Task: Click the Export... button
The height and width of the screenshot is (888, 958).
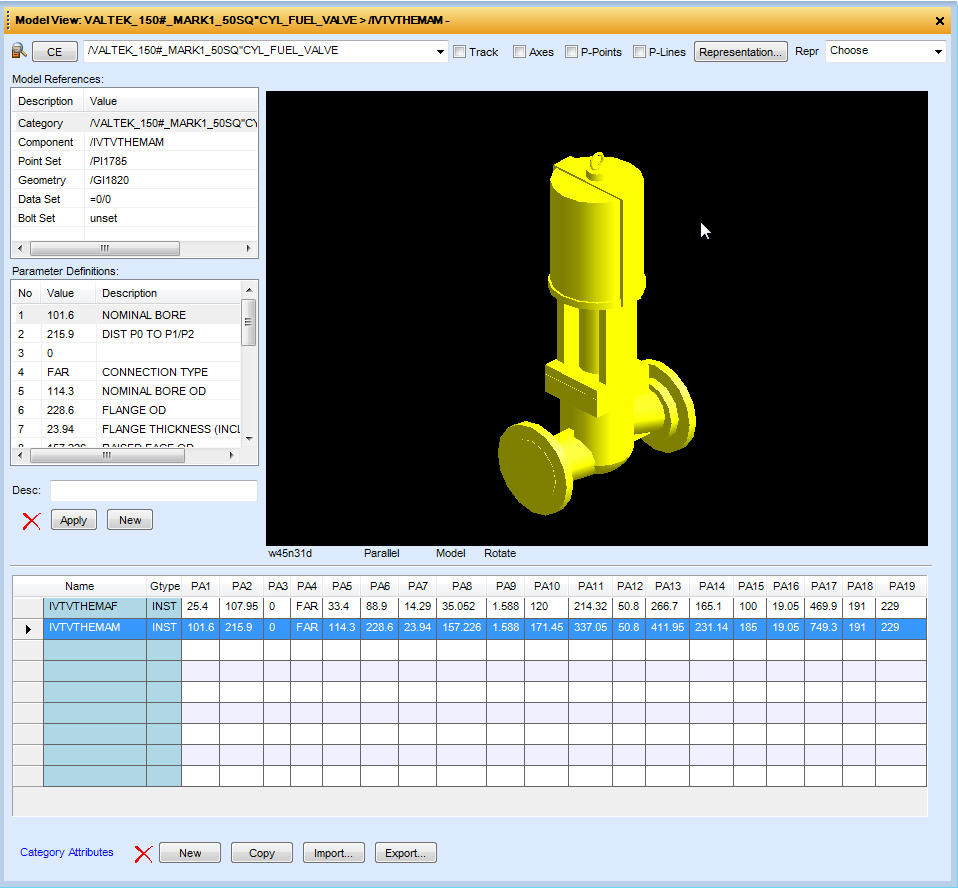Action: (405, 853)
